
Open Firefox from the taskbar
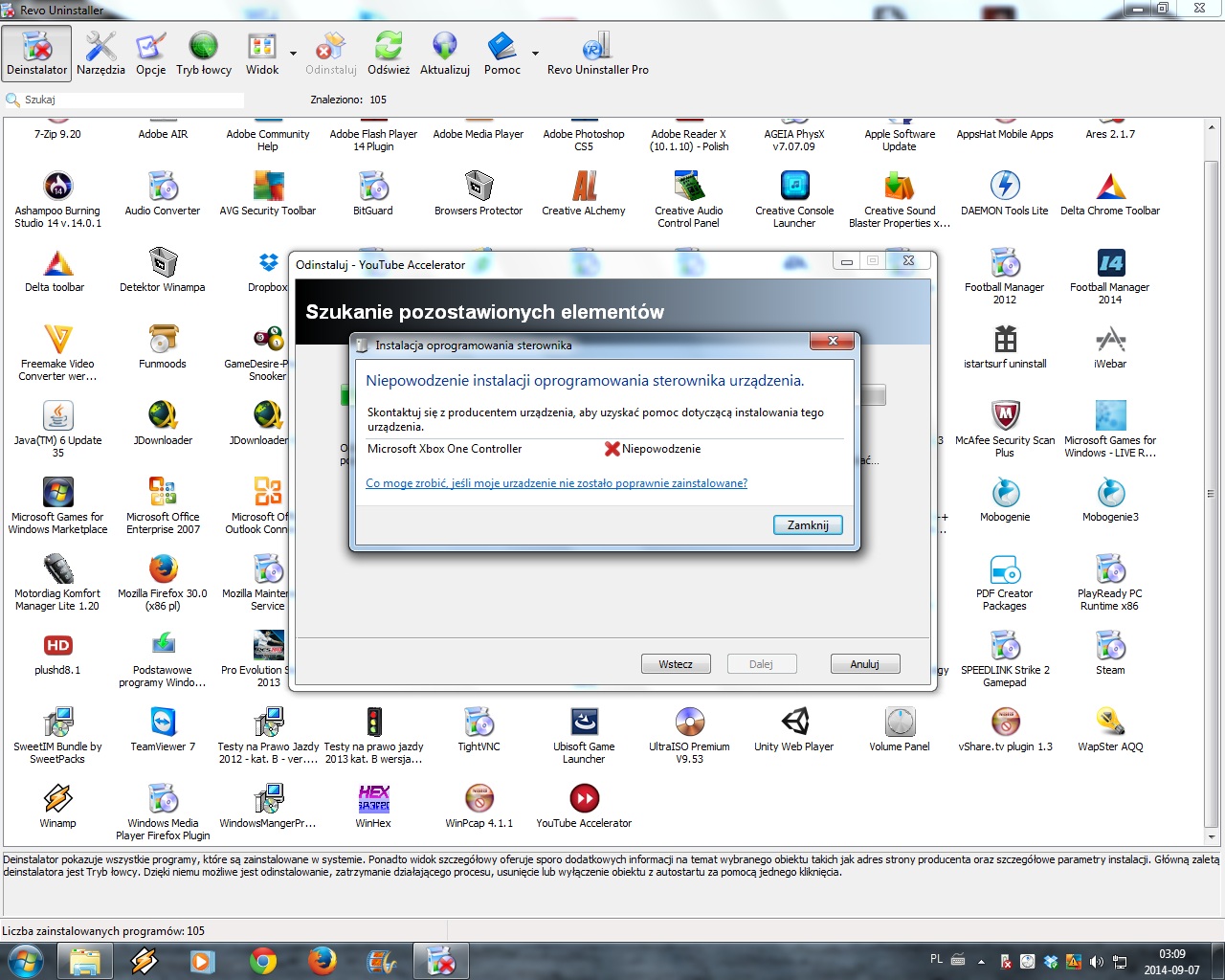(x=323, y=961)
